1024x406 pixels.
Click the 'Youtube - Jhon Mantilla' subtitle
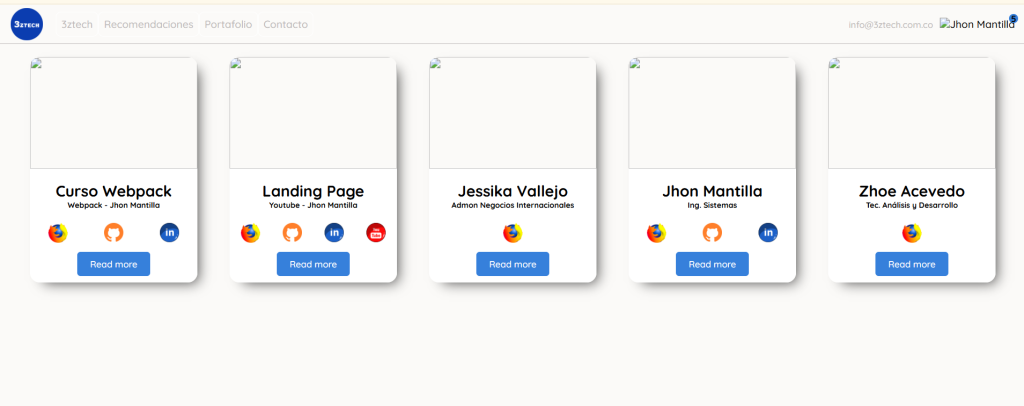click(313, 205)
